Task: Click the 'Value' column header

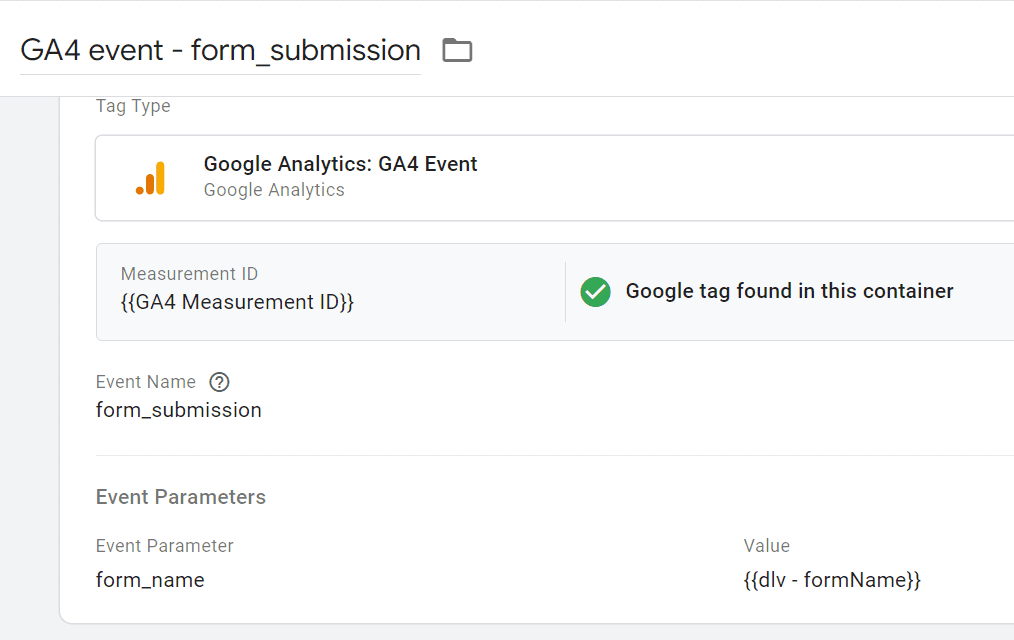Action: pos(767,546)
